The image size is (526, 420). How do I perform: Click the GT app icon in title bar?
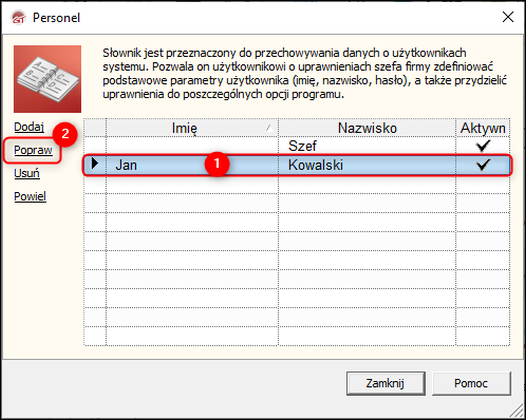click(19, 17)
